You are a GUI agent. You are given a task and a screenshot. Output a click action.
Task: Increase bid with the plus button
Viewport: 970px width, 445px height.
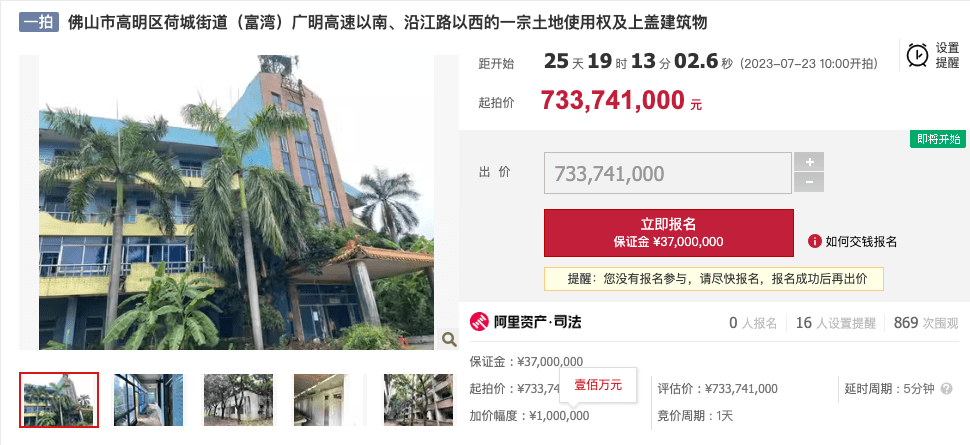(809, 162)
